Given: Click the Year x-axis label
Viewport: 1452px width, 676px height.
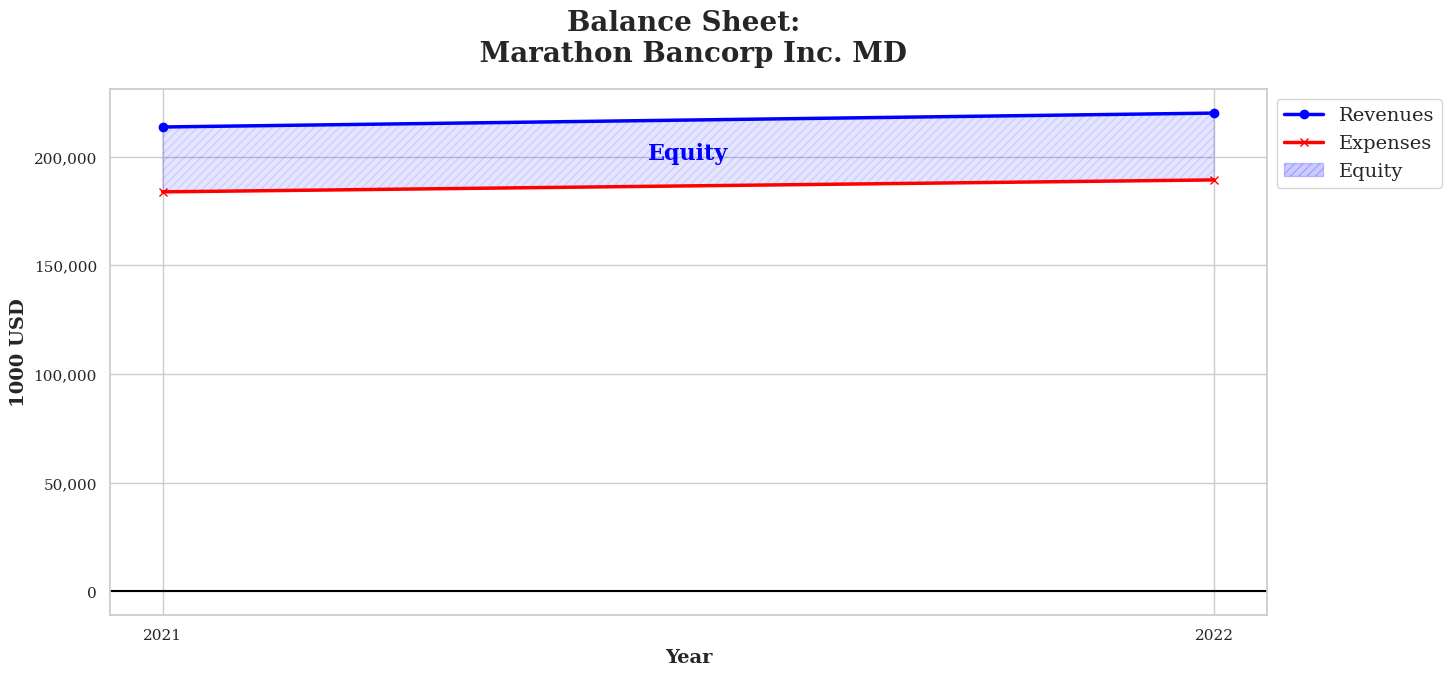Looking at the screenshot, I should pyautogui.click(x=688, y=657).
